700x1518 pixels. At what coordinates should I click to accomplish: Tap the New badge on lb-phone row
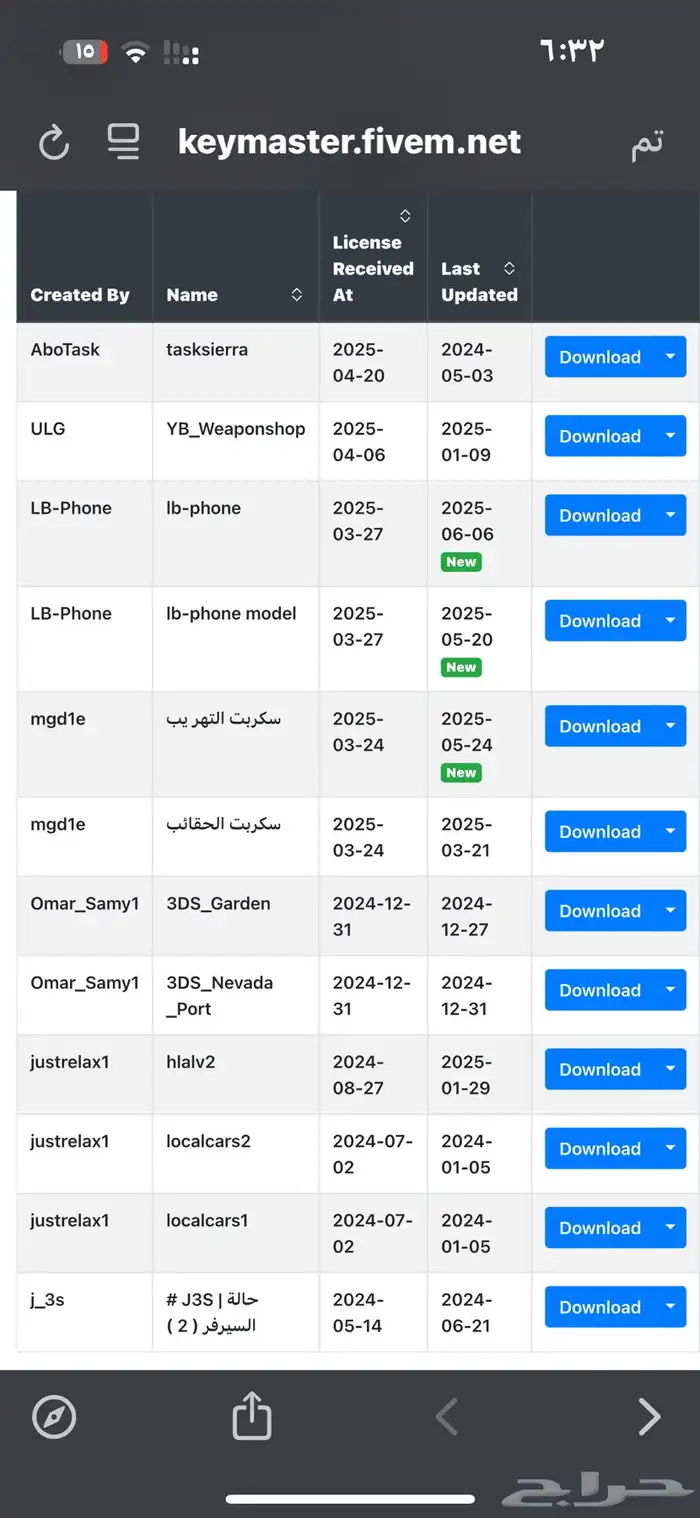(x=460, y=562)
